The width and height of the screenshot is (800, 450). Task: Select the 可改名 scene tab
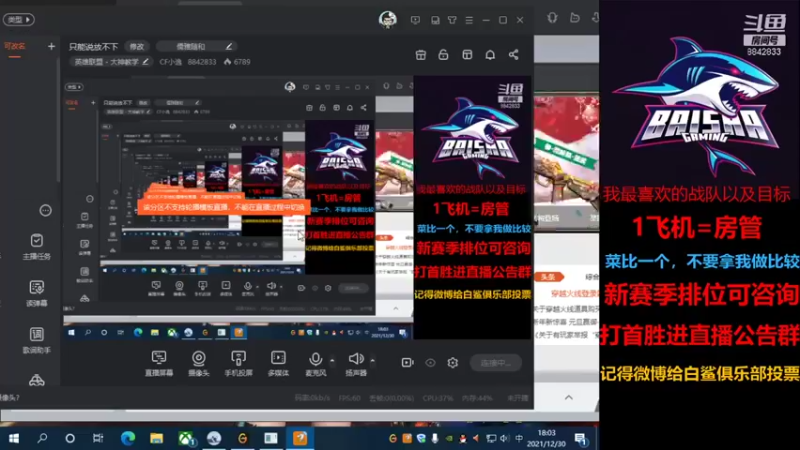(14, 46)
